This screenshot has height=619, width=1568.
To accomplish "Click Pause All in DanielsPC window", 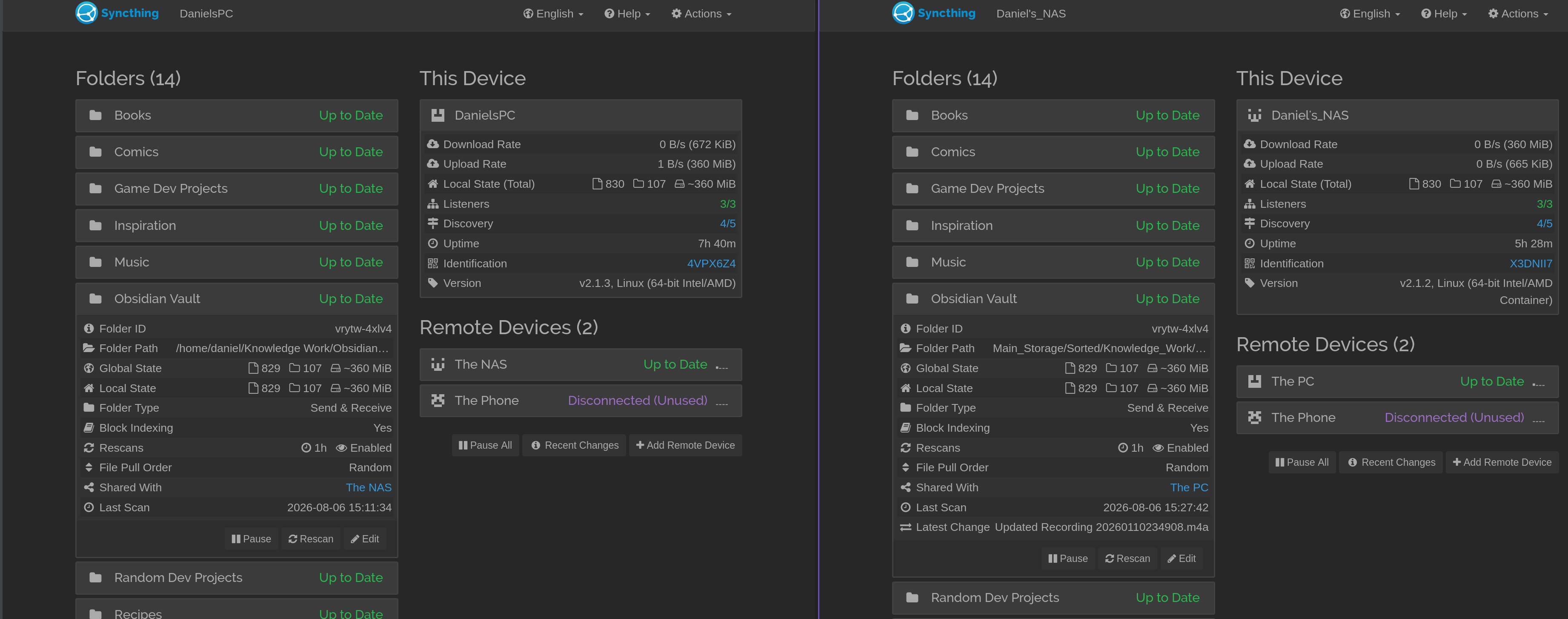I will (485, 446).
